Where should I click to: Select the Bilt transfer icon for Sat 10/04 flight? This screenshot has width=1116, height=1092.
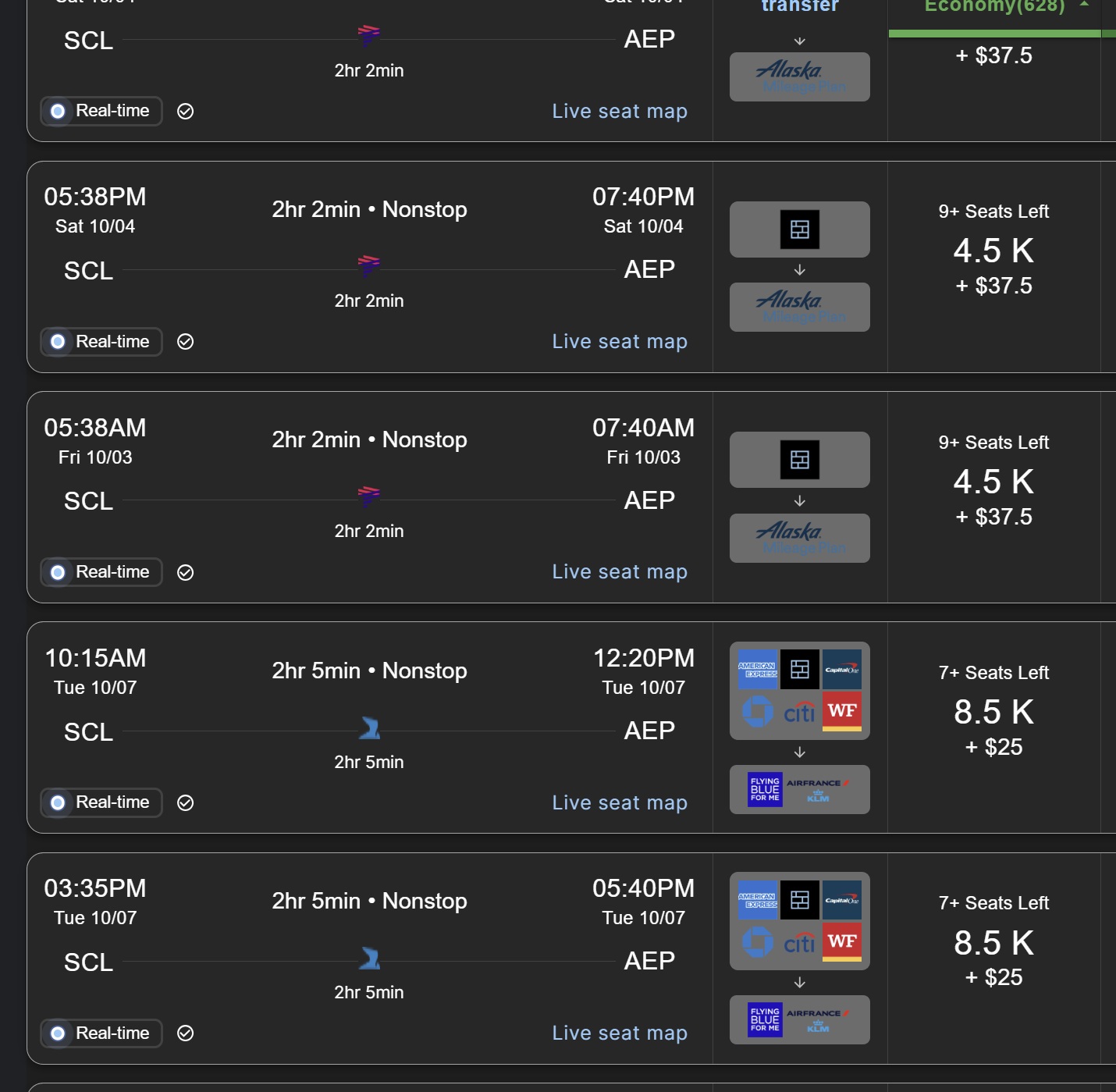[800, 229]
